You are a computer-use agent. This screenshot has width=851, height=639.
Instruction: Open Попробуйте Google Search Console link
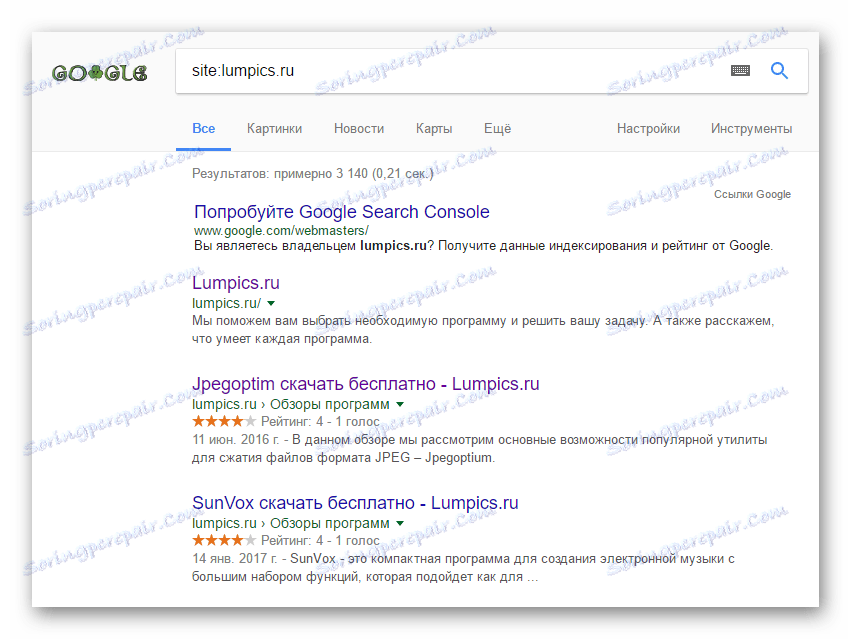click(x=341, y=212)
